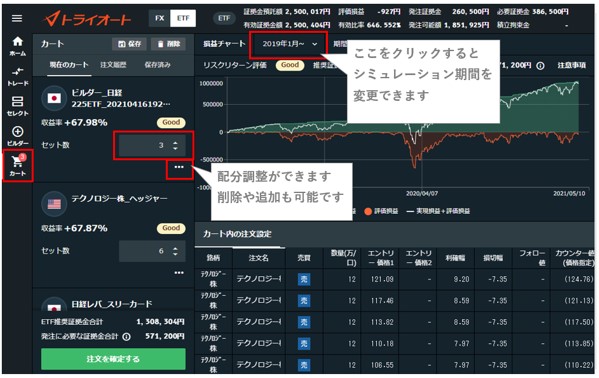Open three-dot menu for テクノロジー株_ヘッジャー

point(179,273)
